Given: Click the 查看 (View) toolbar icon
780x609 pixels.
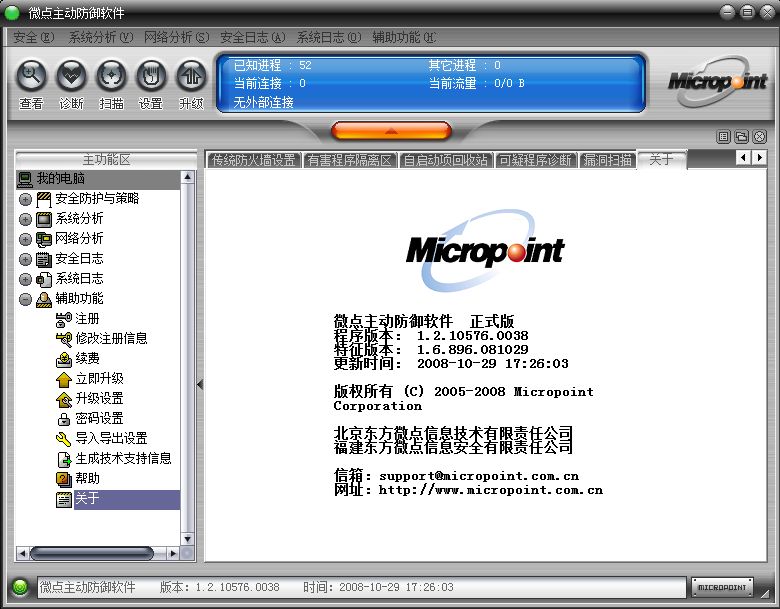Looking at the screenshot, I should pyautogui.click(x=31, y=76).
